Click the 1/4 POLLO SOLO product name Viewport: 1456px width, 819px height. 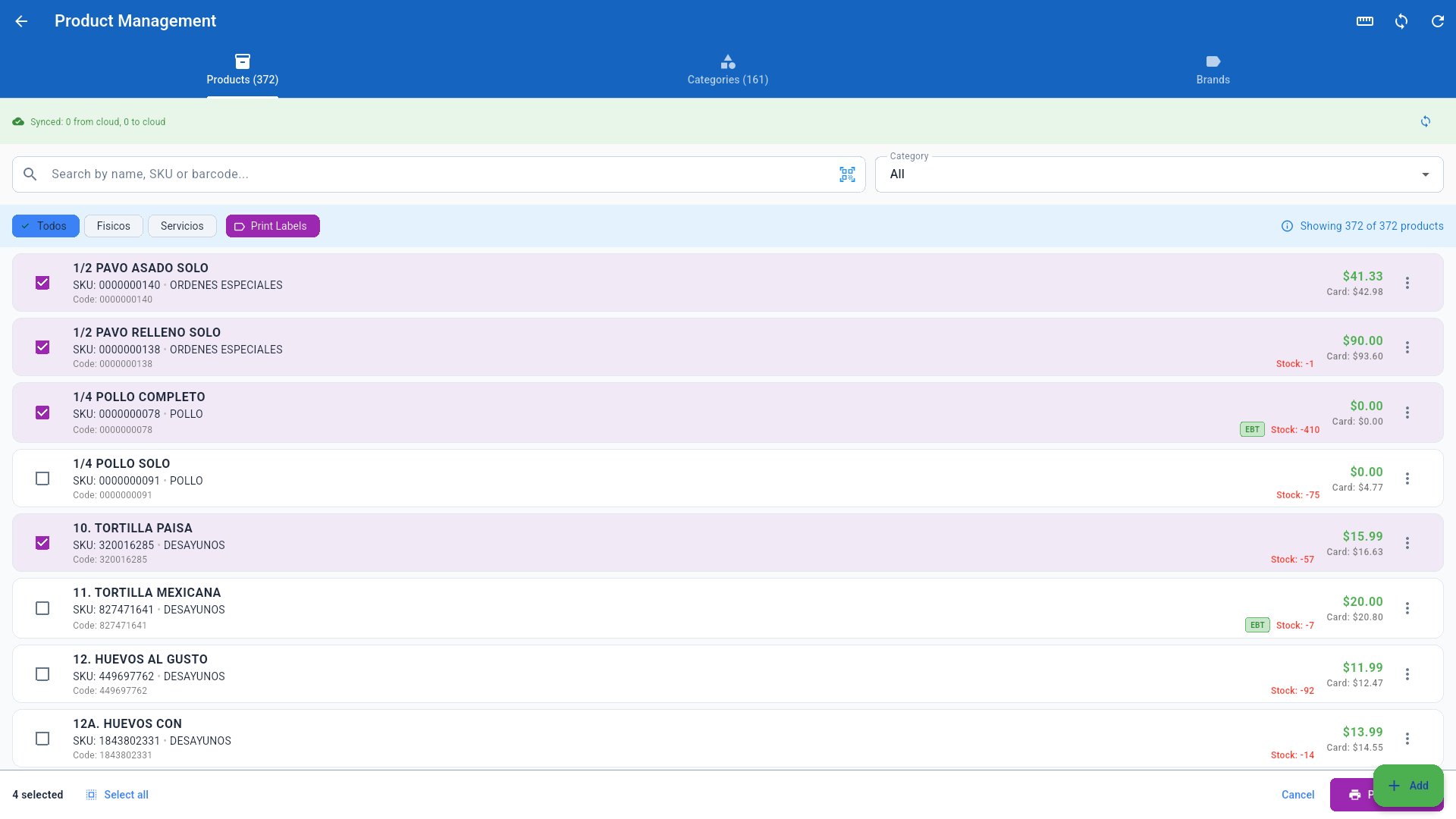[121, 463]
